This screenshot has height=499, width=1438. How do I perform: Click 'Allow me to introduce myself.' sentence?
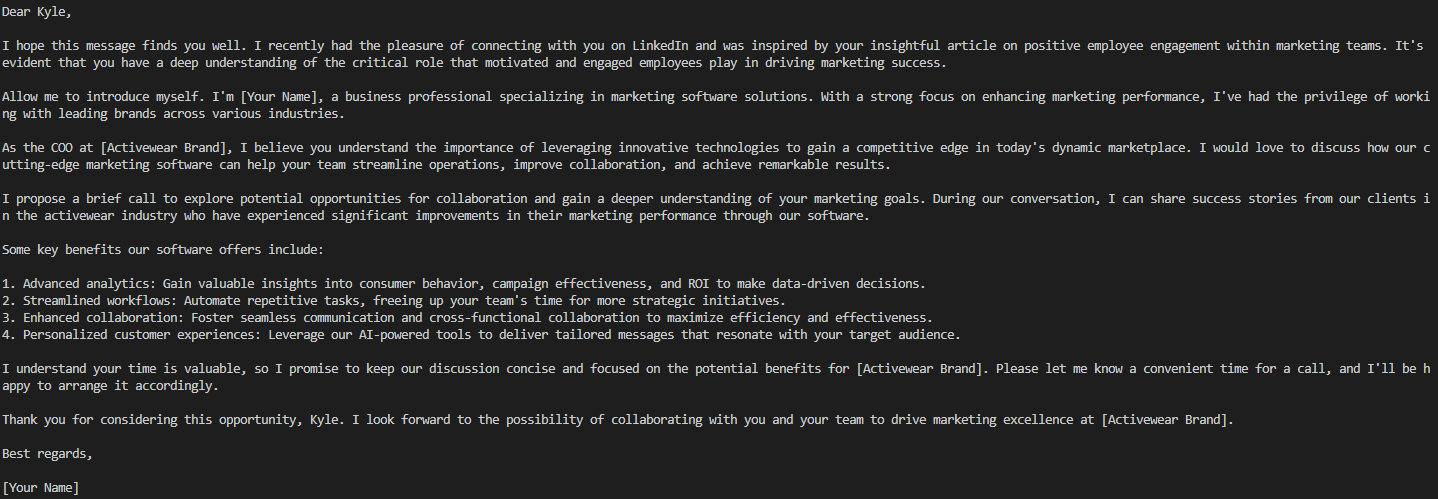tap(105, 97)
